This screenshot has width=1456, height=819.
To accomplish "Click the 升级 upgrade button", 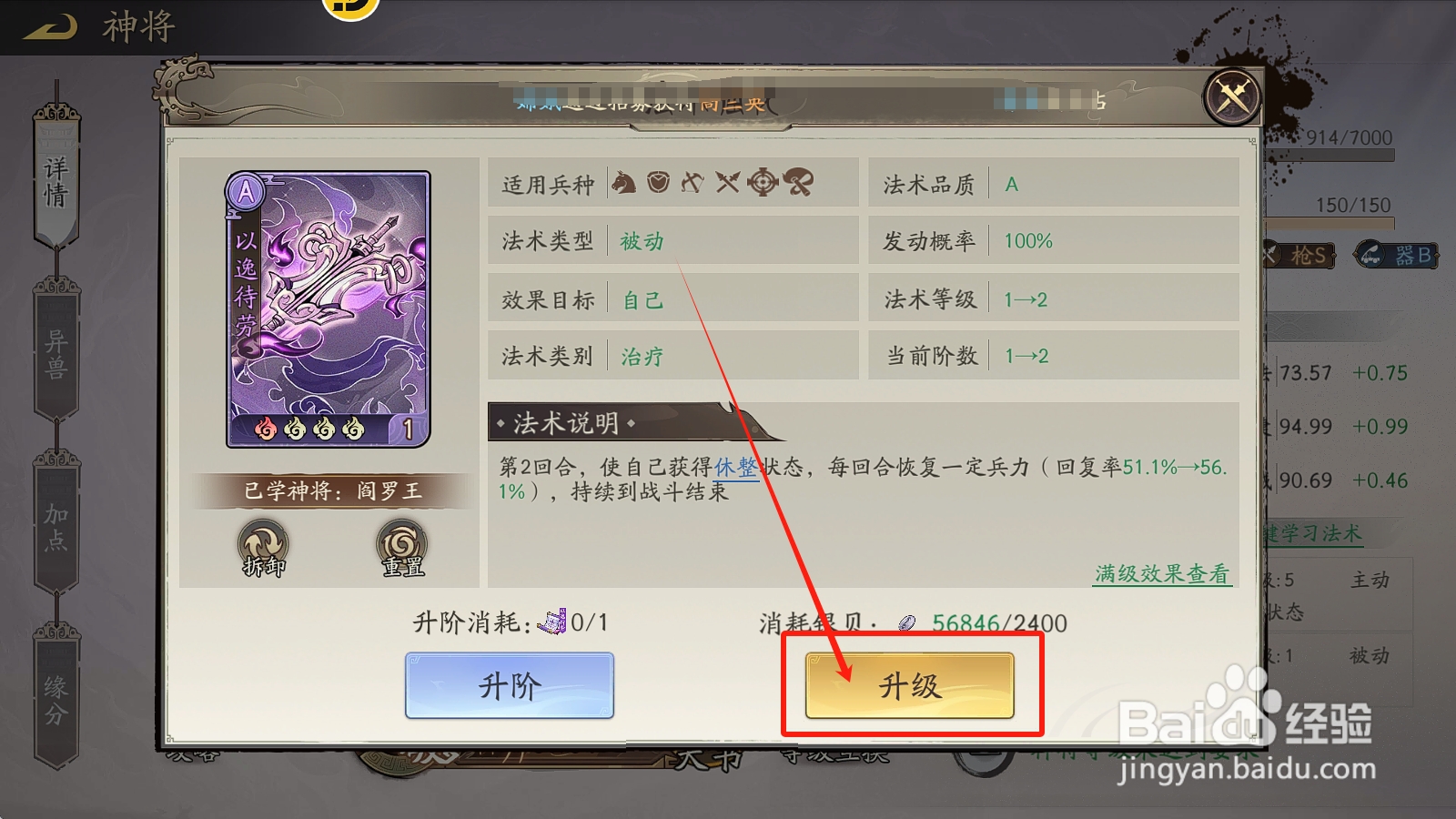I will point(910,685).
